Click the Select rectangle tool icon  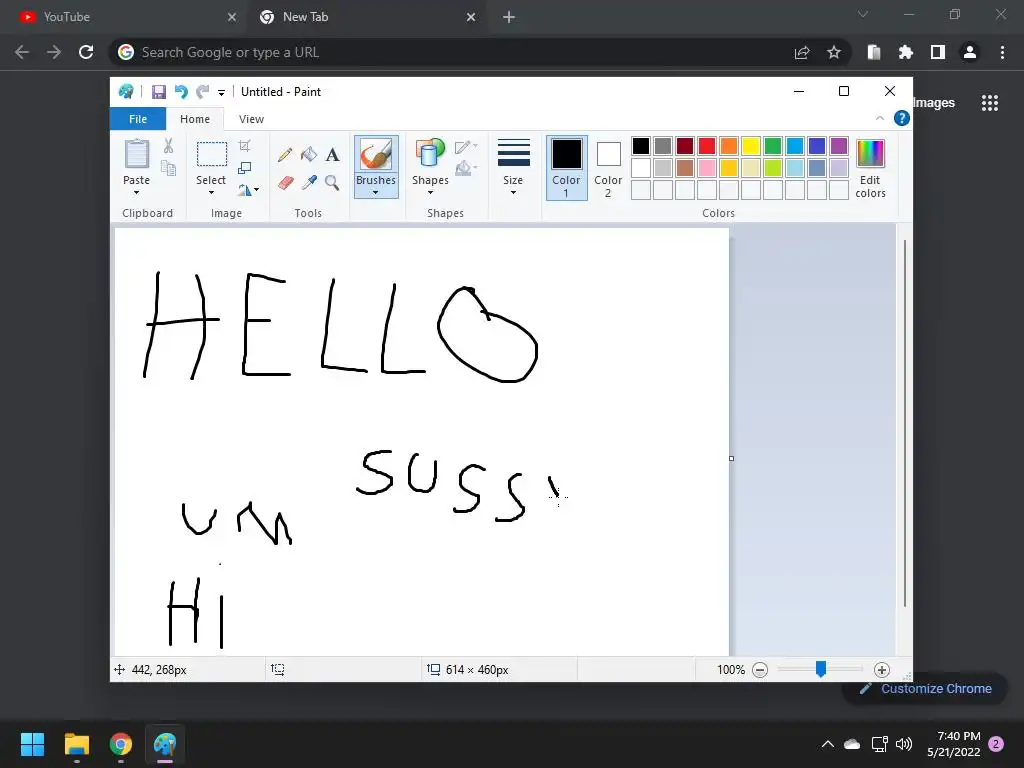pos(212,155)
